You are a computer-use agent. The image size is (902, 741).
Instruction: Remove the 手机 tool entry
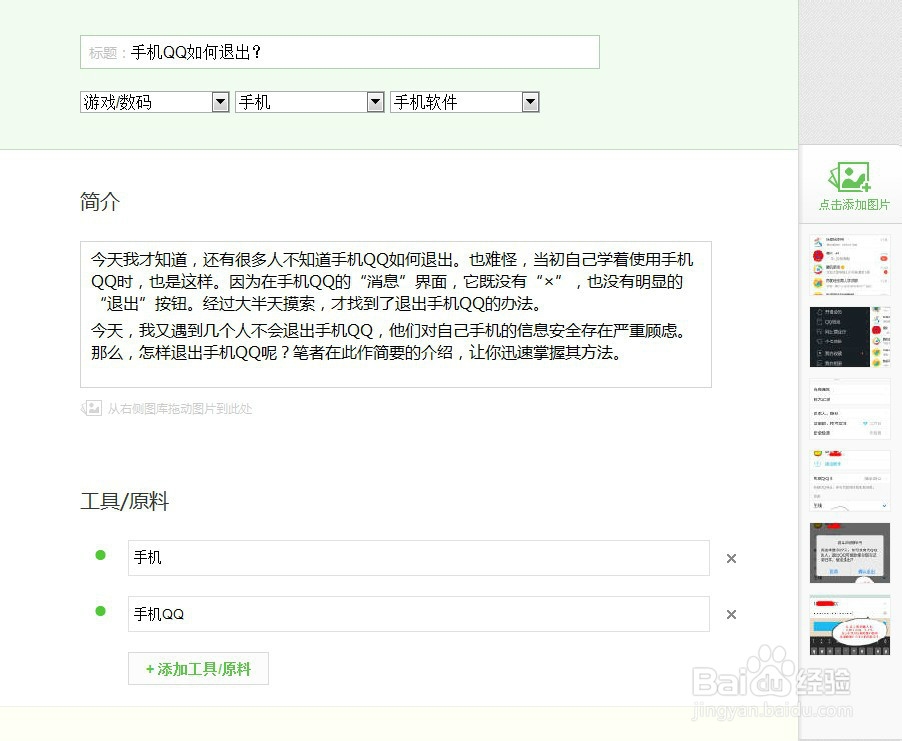(731, 558)
